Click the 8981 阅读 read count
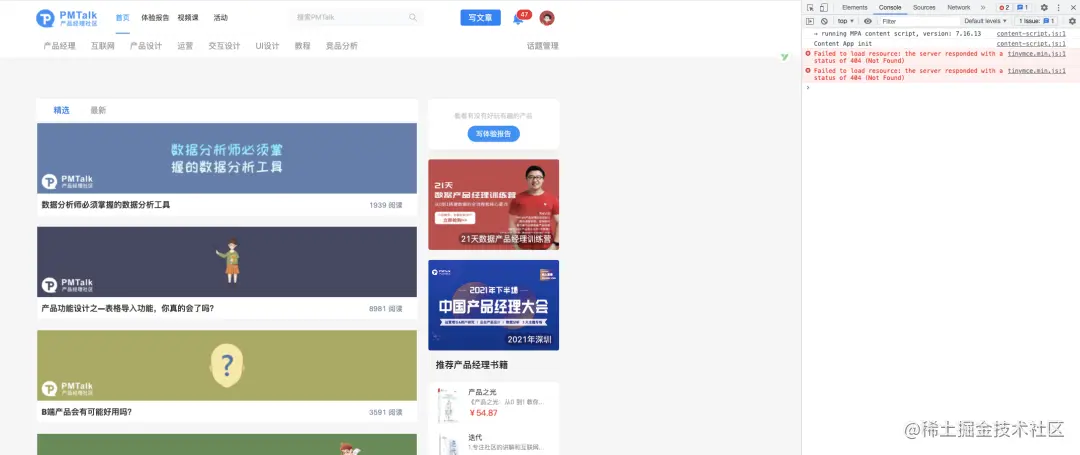 coord(386,308)
